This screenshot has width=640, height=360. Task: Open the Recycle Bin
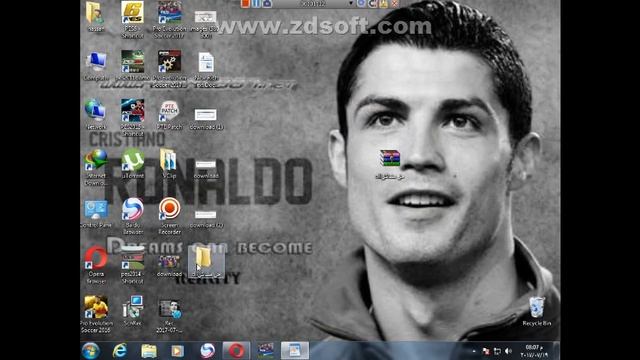[537, 311]
